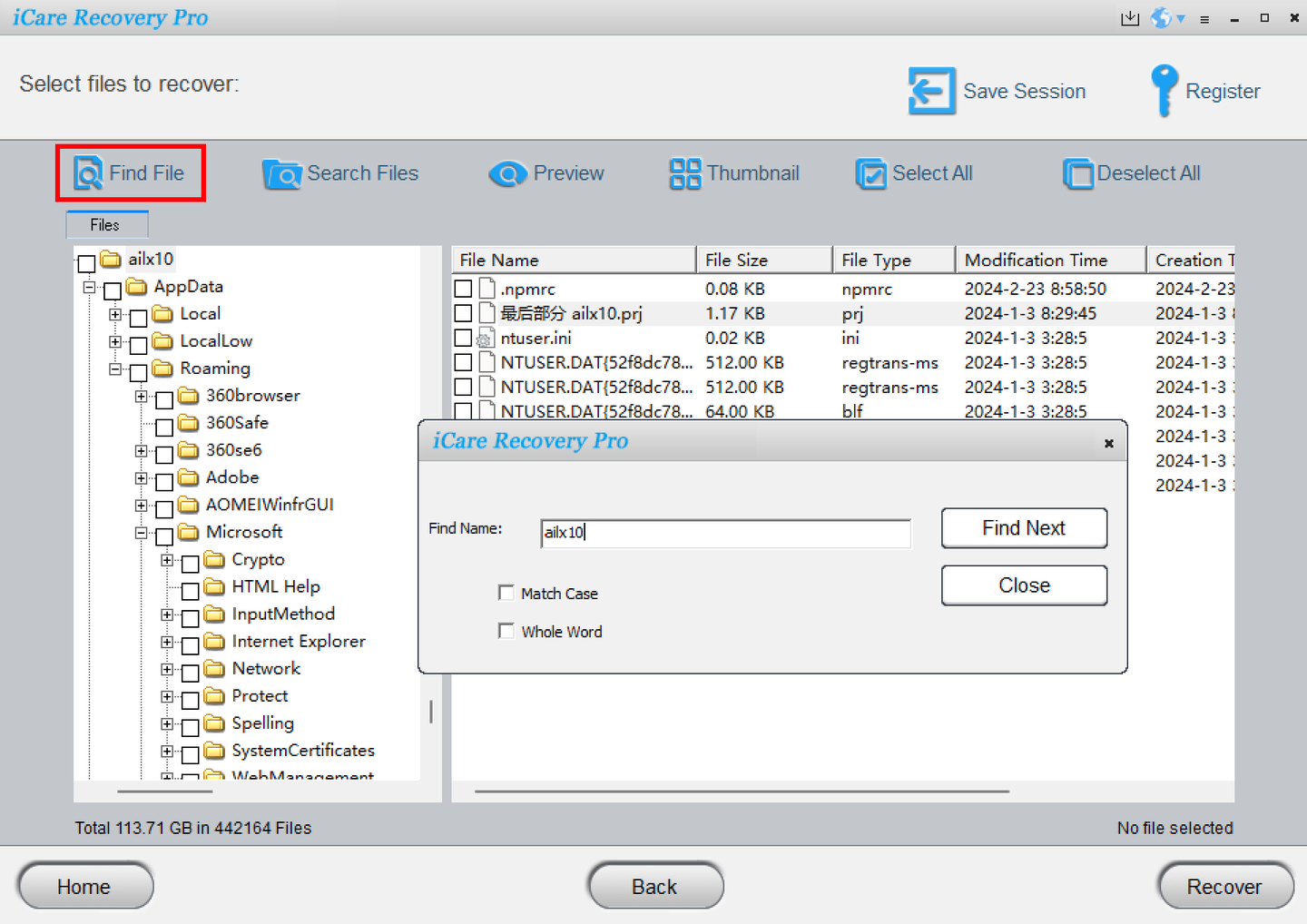
Task: Expand the Crypto folder under Microsoft
Action: [x=166, y=562]
